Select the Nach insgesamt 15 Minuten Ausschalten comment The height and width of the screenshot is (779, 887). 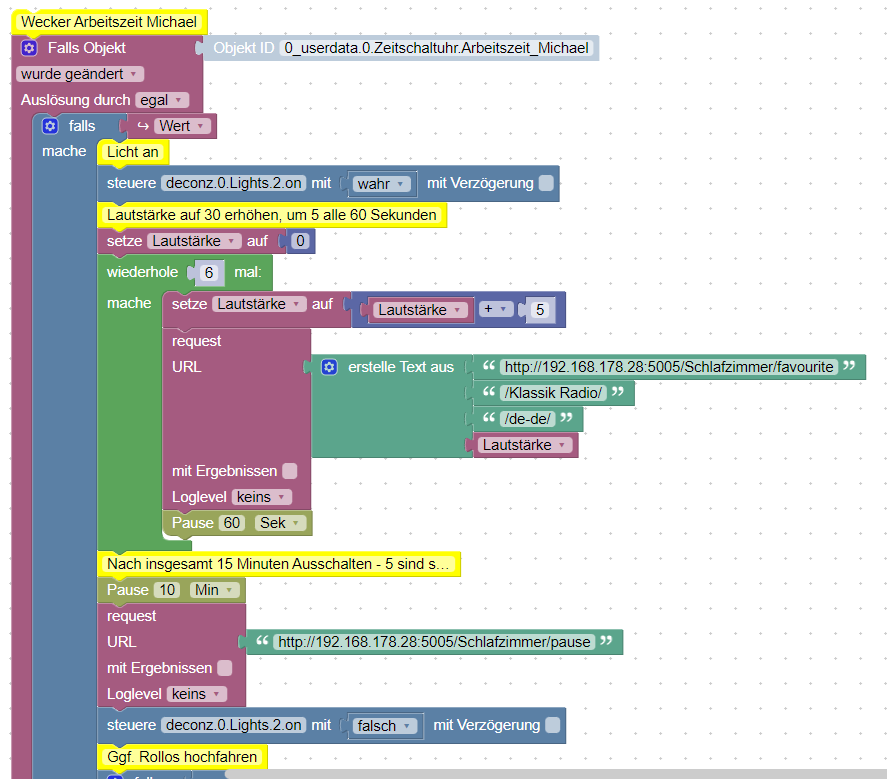click(279, 564)
